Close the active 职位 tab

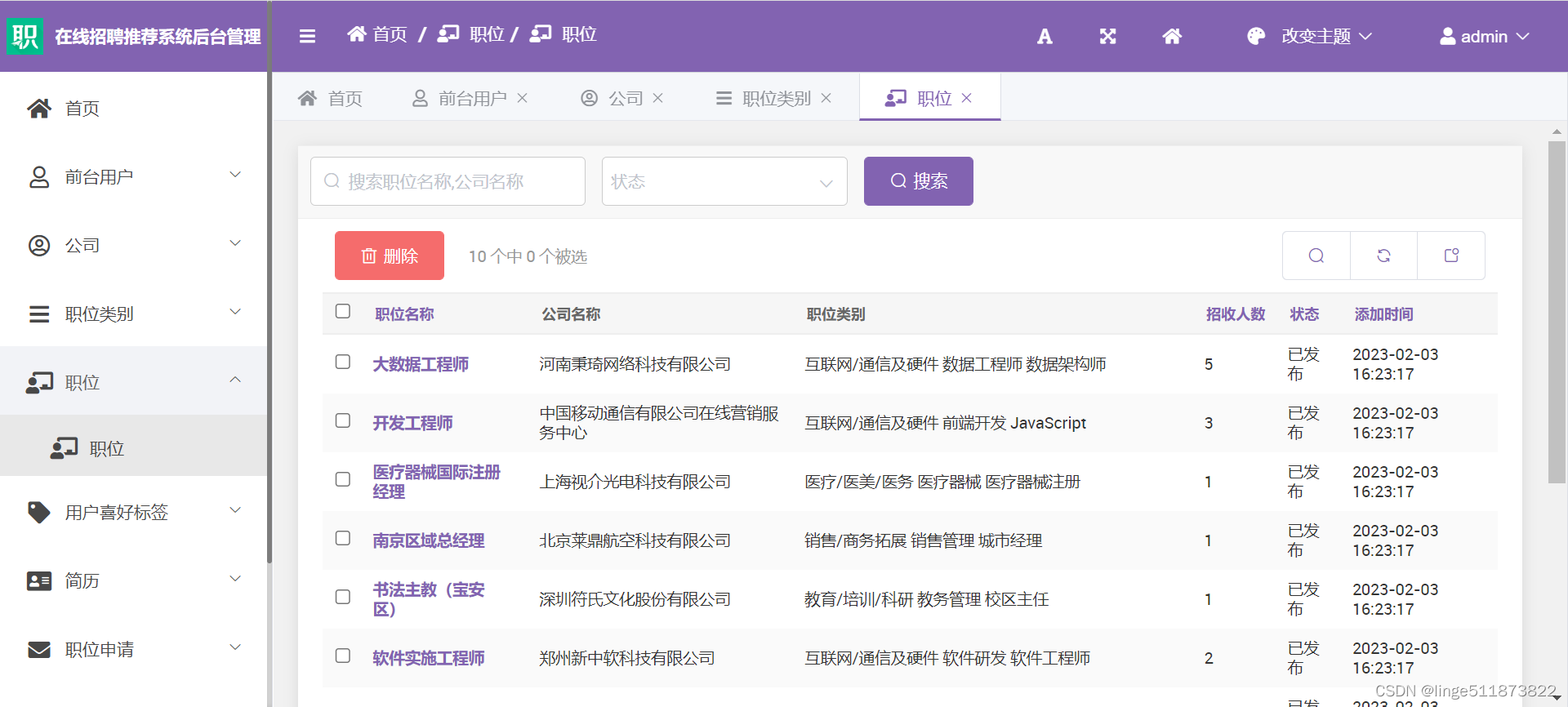coord(967,98)
